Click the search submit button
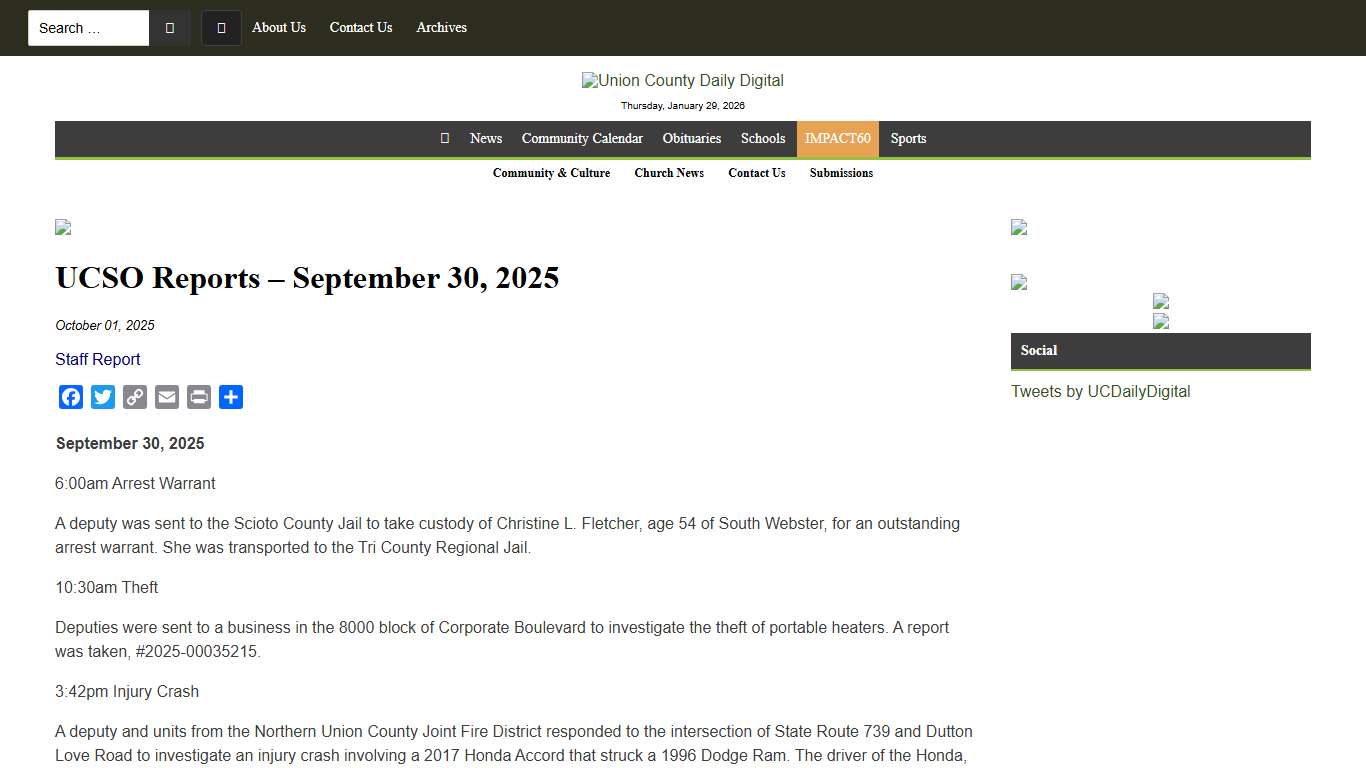The image size is (1366, 768). tap(169, 27)
